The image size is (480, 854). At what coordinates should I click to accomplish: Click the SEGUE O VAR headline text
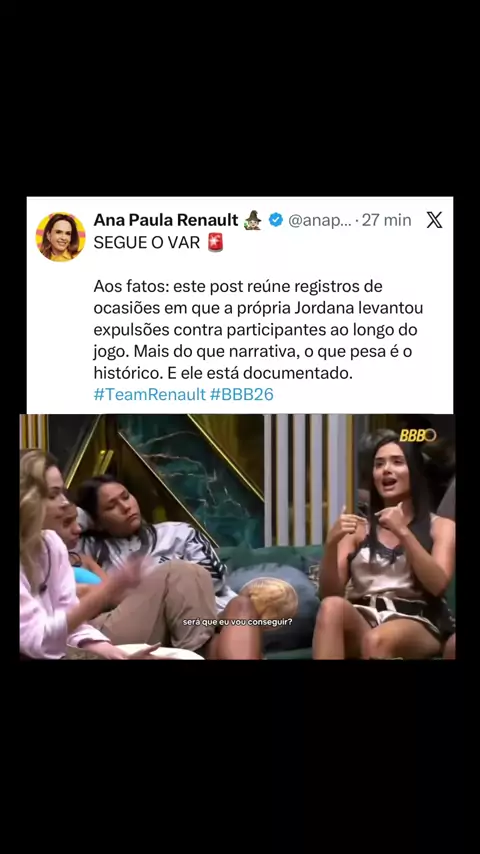click(x=147, y=242)
